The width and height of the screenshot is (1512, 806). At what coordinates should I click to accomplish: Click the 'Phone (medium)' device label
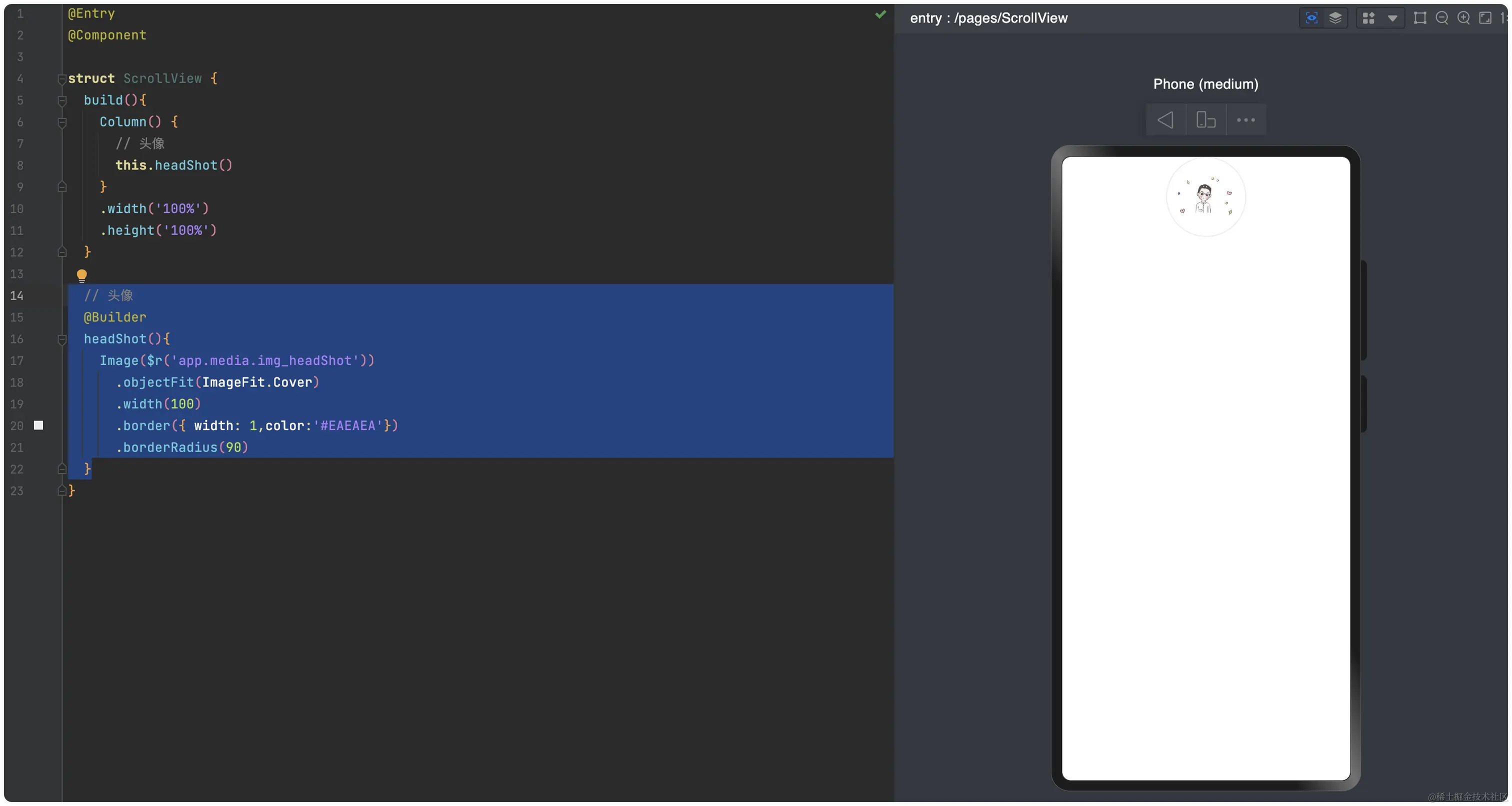(x=1205, y=84)
